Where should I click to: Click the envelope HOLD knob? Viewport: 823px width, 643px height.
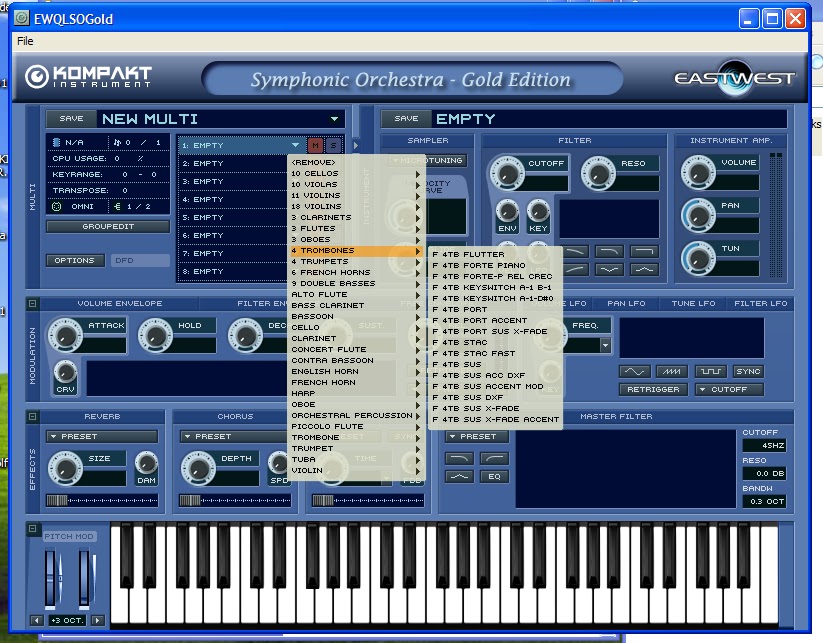click(x=155, y=335)
